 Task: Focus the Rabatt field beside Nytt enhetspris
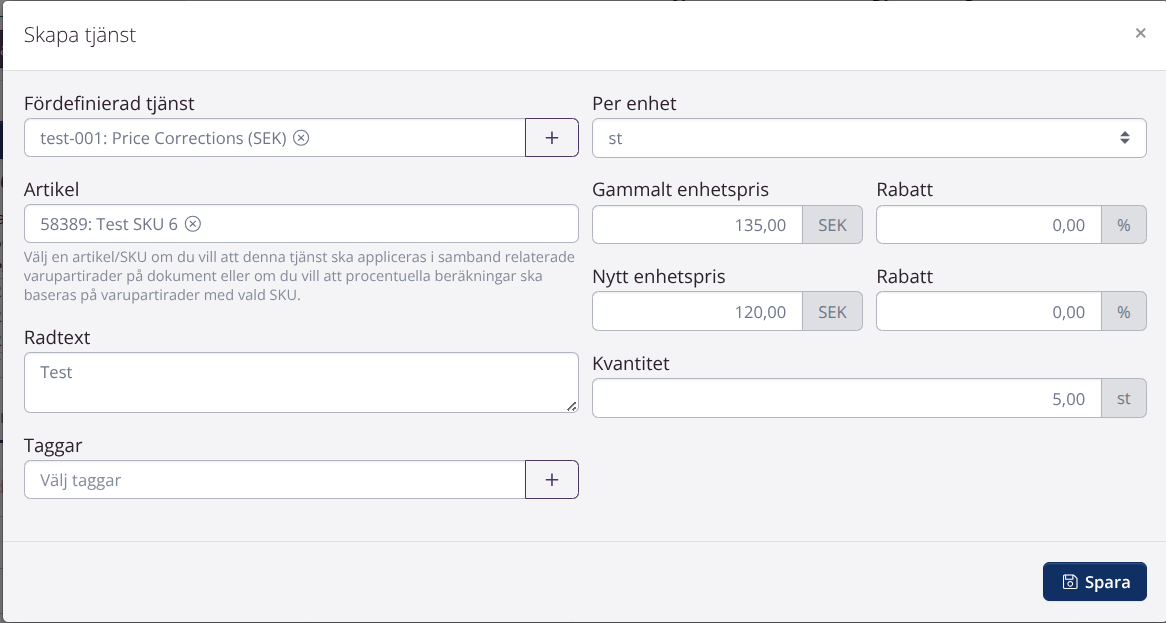988,312
